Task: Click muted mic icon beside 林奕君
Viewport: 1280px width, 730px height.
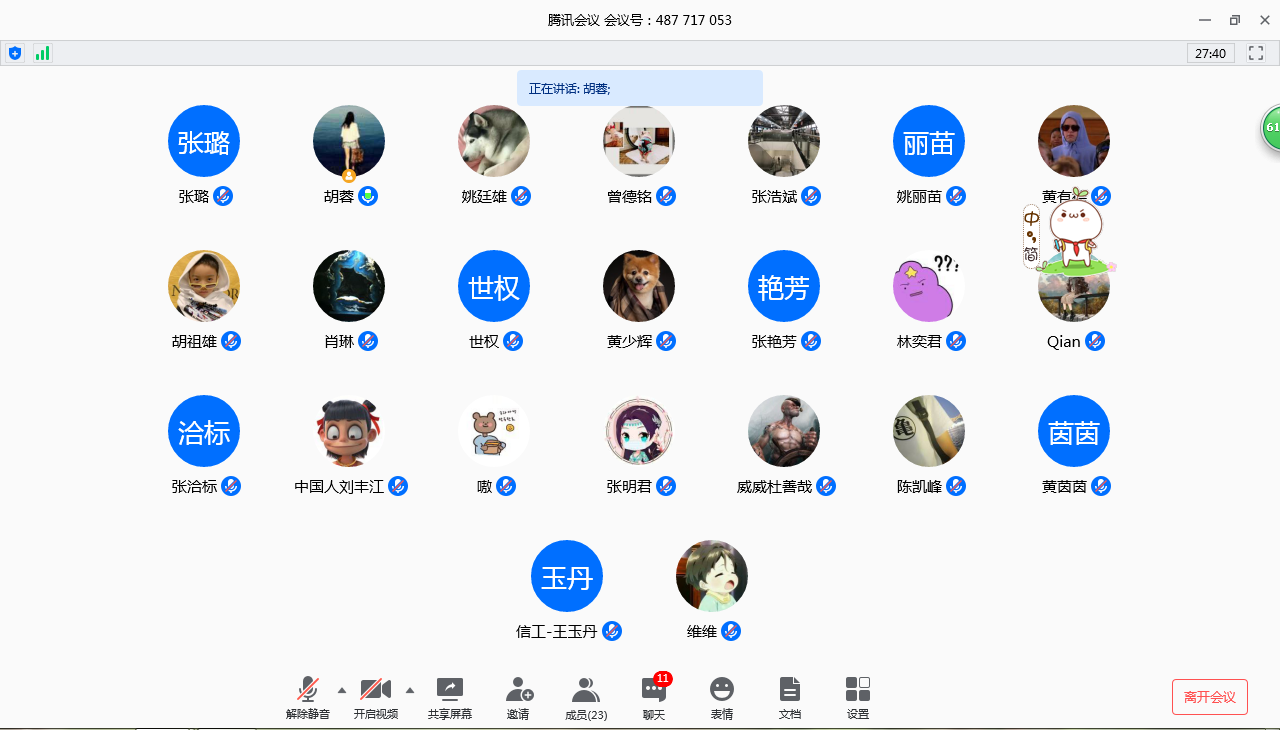Action: pyautogui.click(x=956, y=341)
